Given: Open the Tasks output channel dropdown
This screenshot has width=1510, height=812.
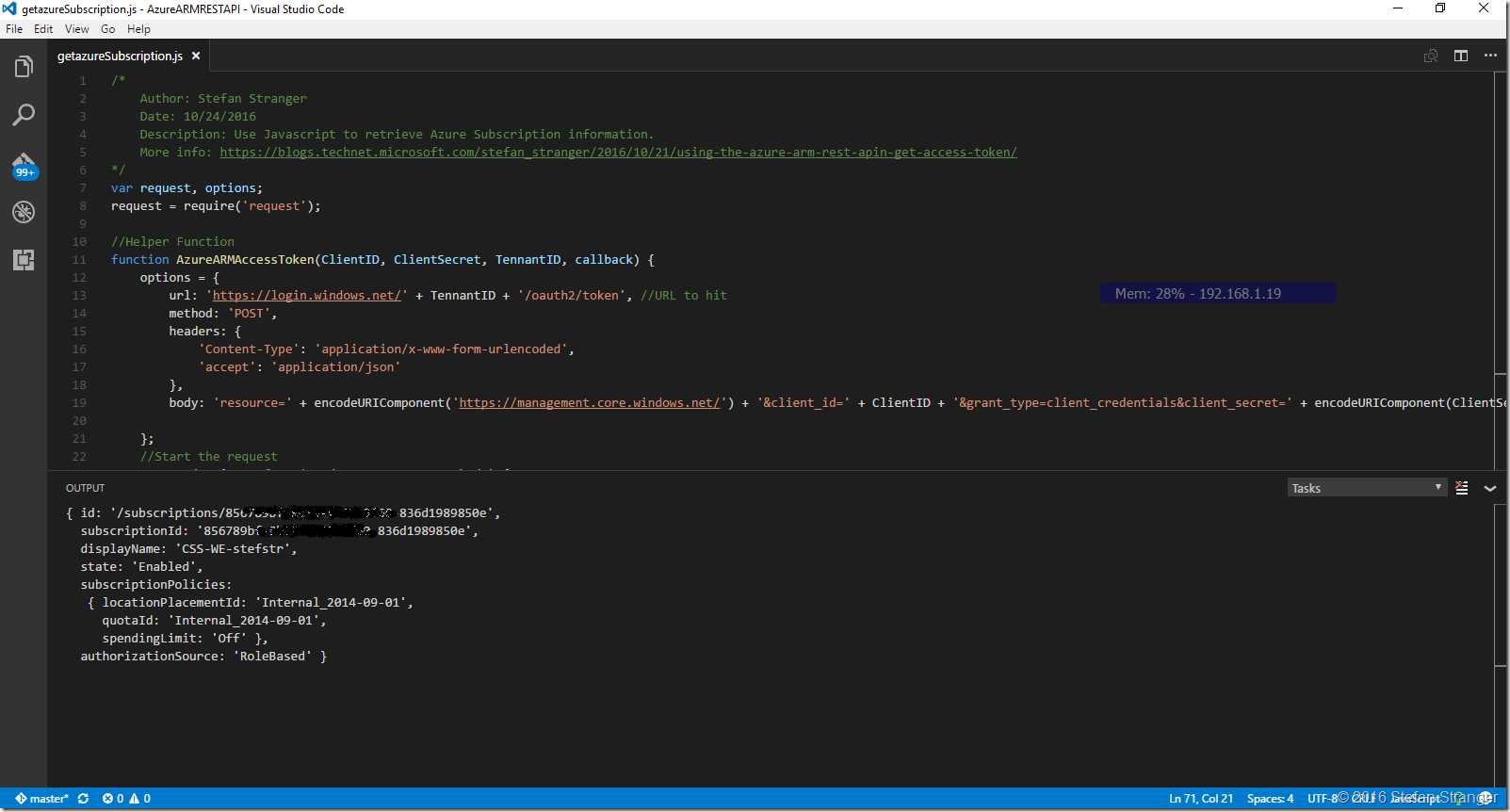Looking at the screenshot, I should point(1367,487).
